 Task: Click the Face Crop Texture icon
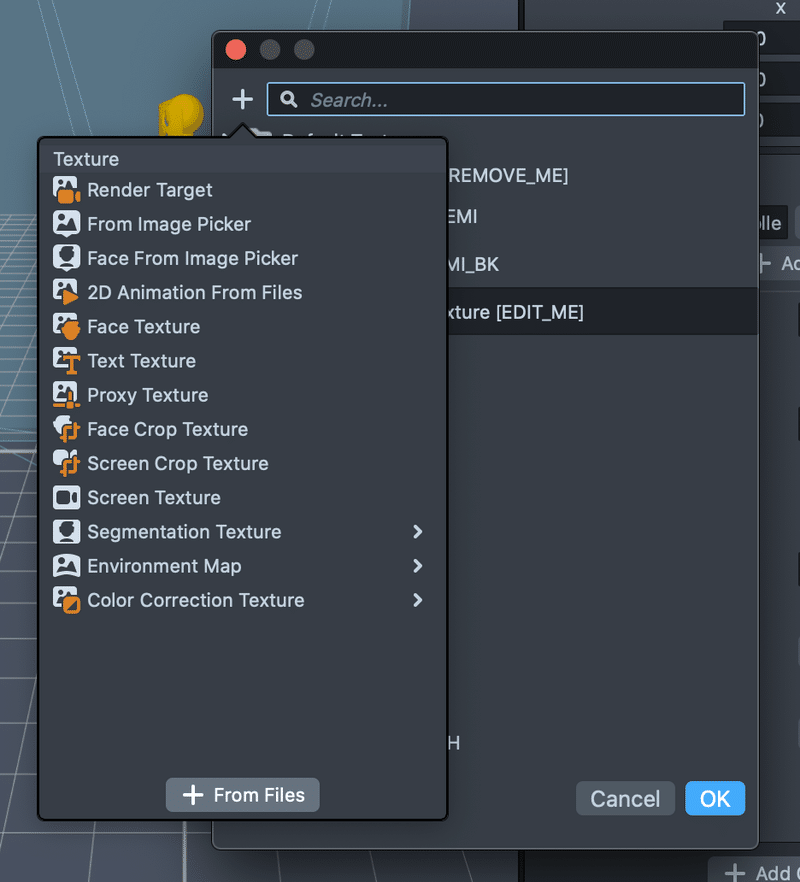point(66,429)
